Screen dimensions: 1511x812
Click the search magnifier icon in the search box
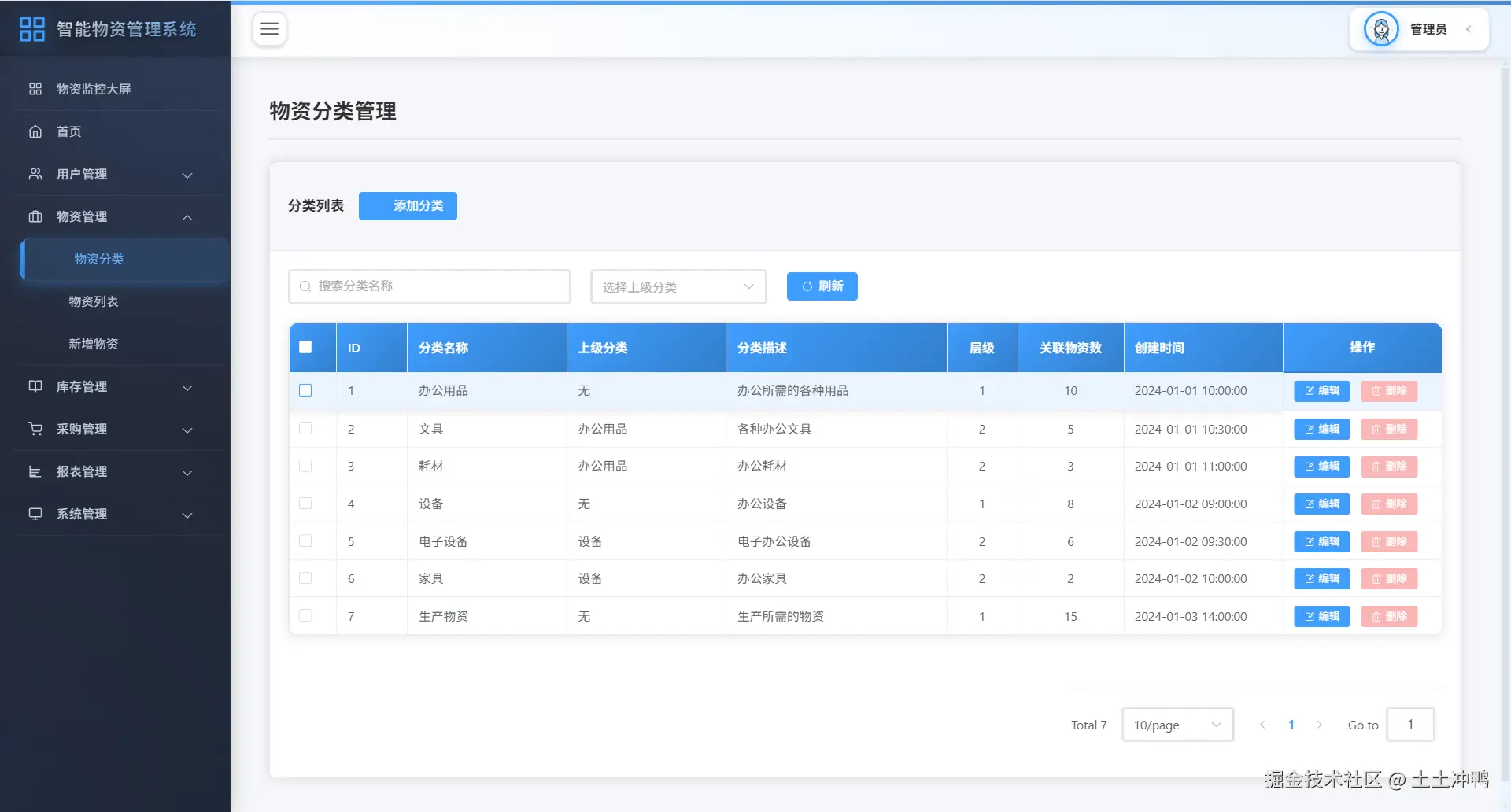coord(305,286)
